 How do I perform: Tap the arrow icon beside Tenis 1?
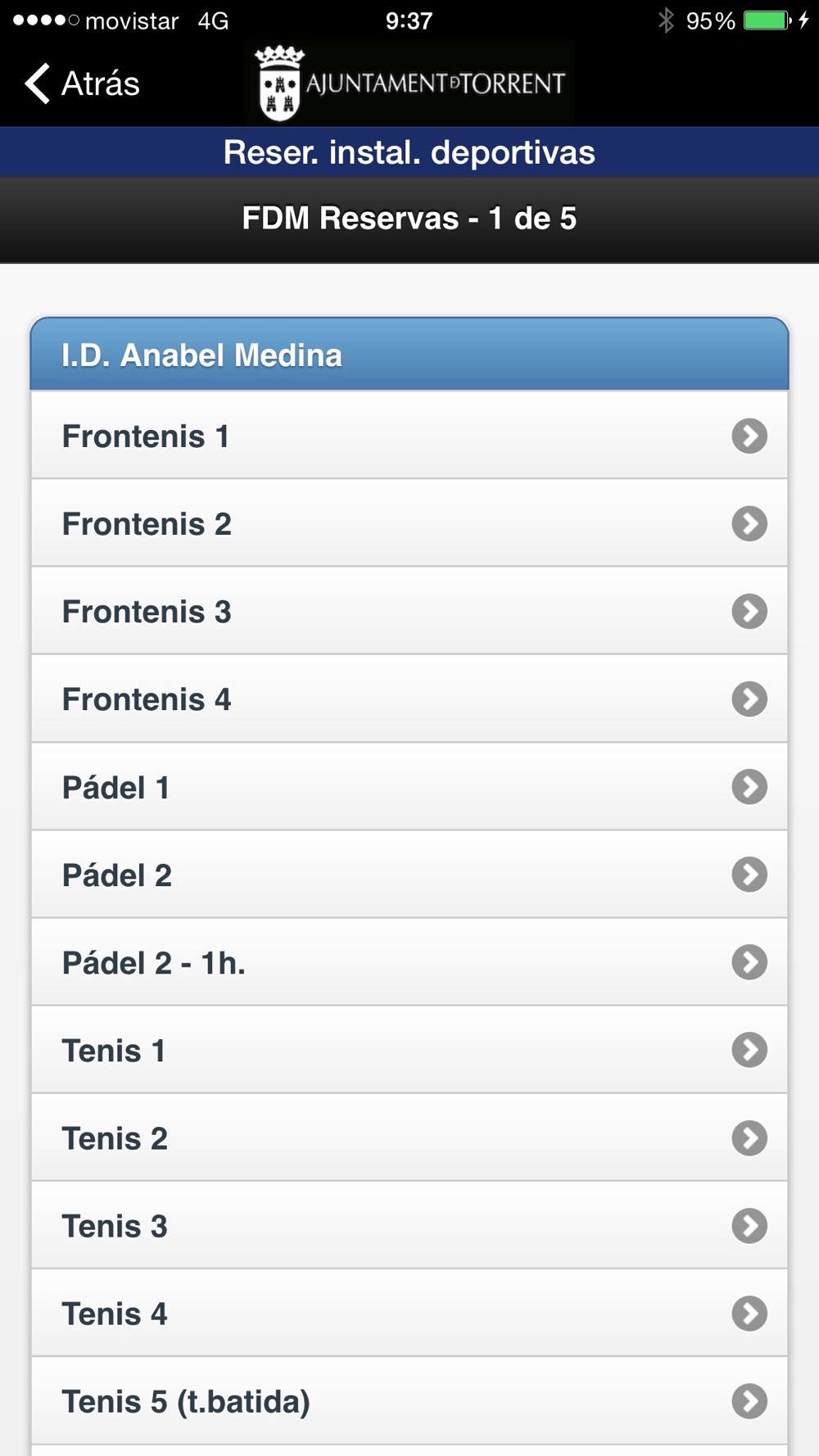coord(749,1050)
